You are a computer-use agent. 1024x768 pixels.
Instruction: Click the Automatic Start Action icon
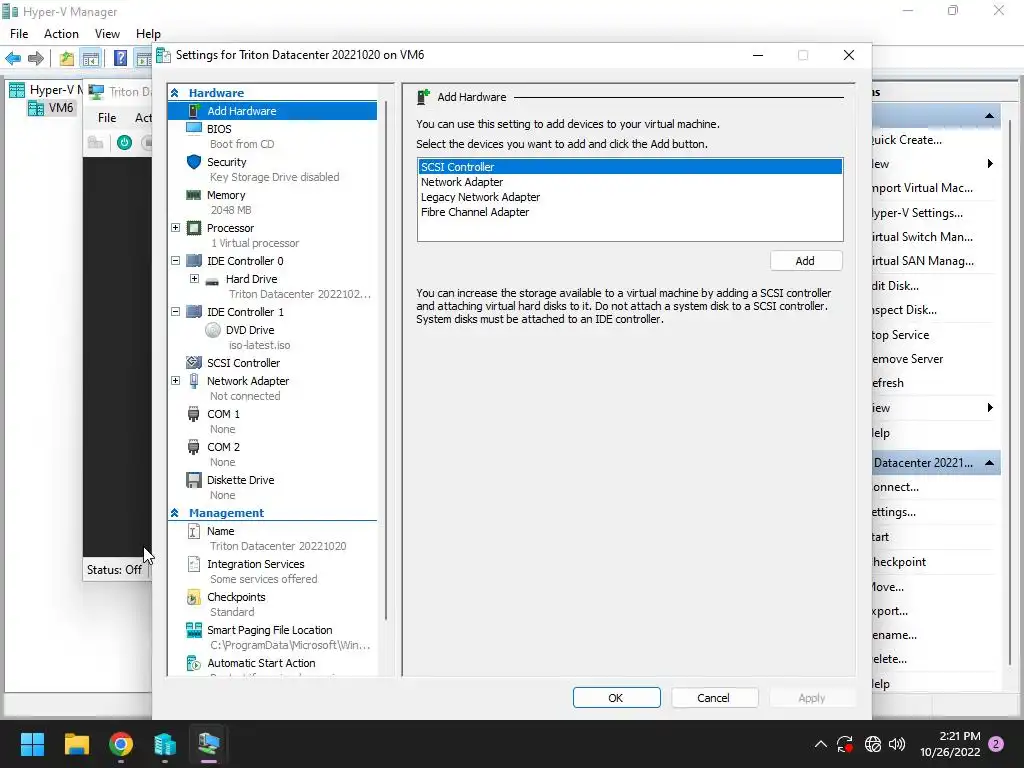click(194, 663)
